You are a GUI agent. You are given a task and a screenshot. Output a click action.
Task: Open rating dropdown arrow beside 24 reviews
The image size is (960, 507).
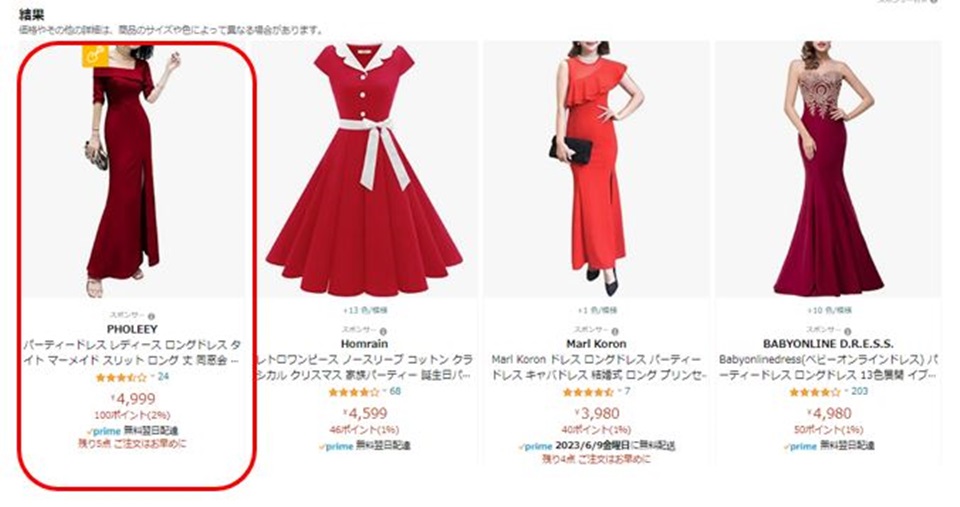coord(152,377)
